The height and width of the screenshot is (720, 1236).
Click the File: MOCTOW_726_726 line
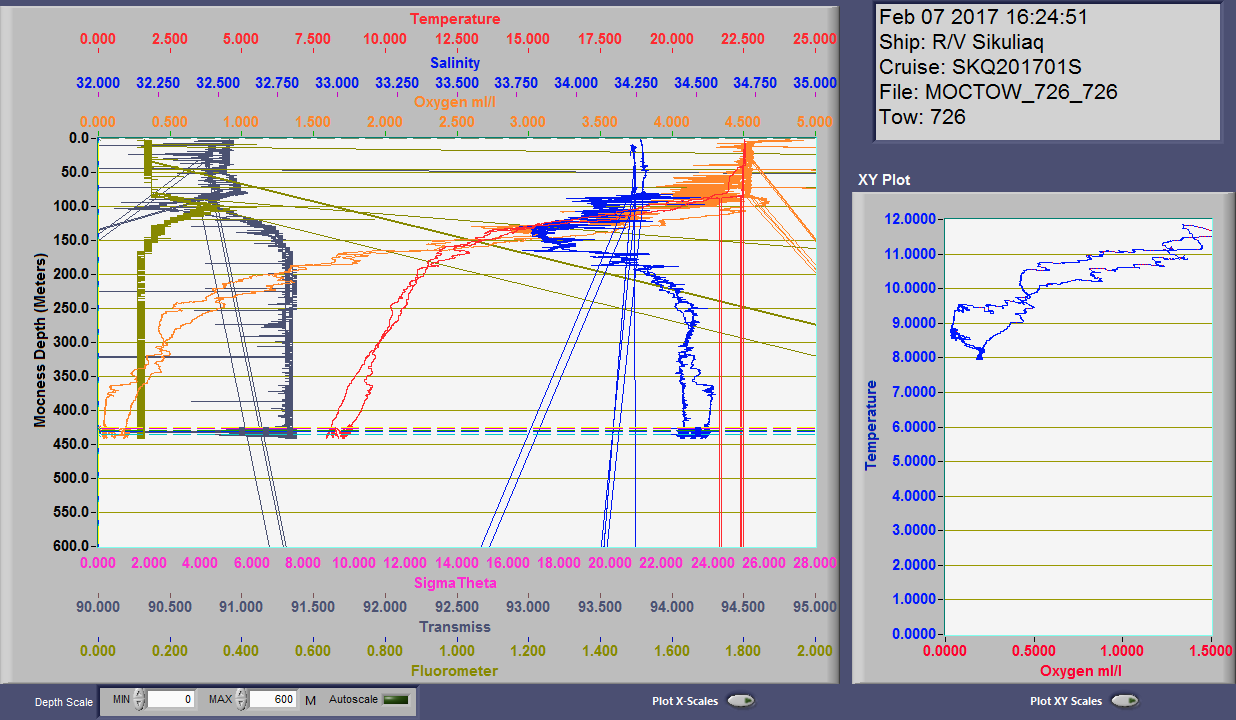tap(998, 92)
